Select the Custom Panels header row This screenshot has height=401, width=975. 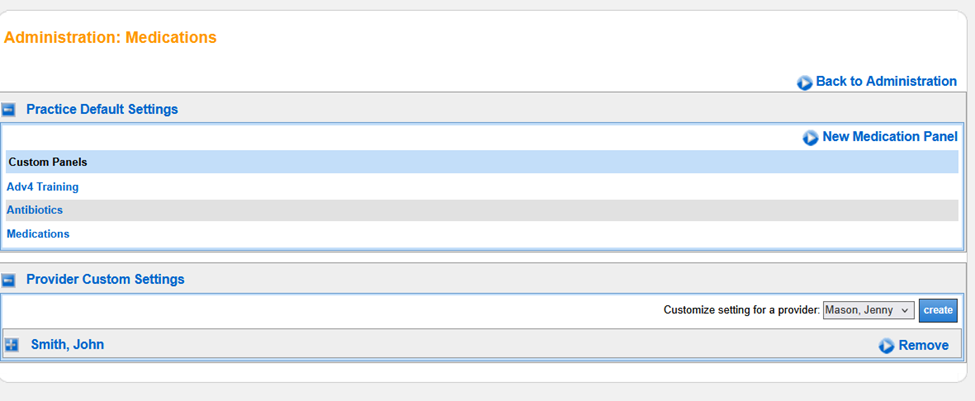click(48, 162)
